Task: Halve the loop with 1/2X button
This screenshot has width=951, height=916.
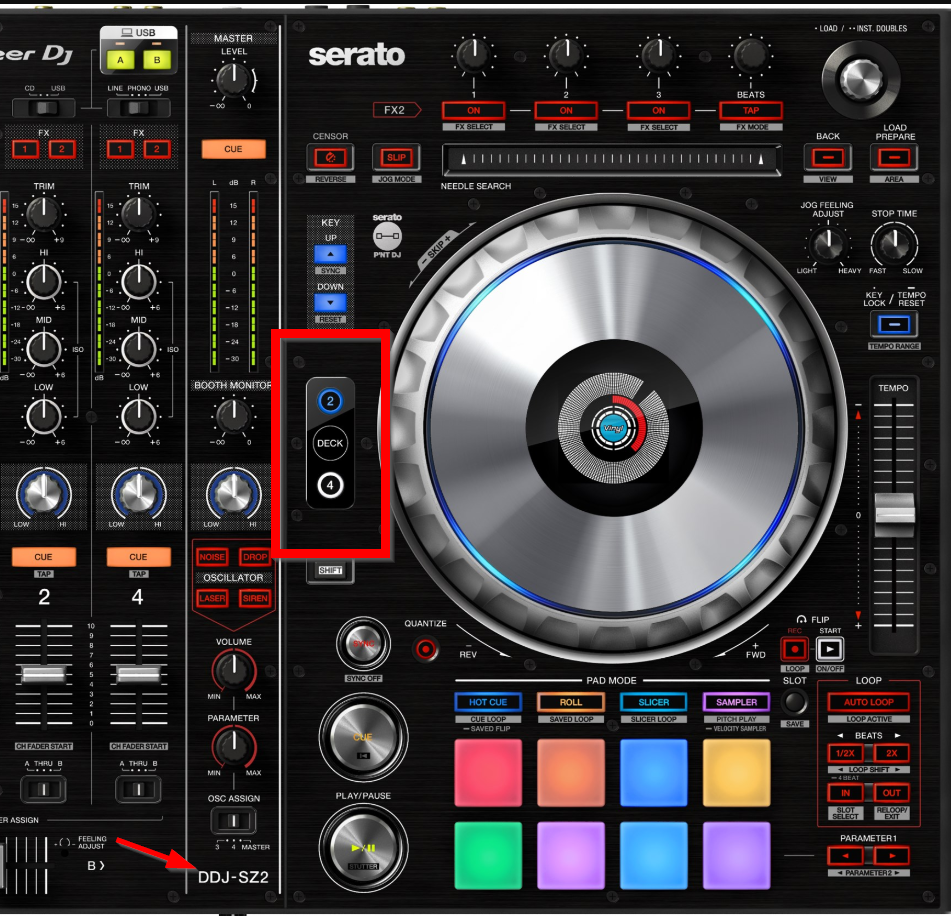Action: [845, 753]
